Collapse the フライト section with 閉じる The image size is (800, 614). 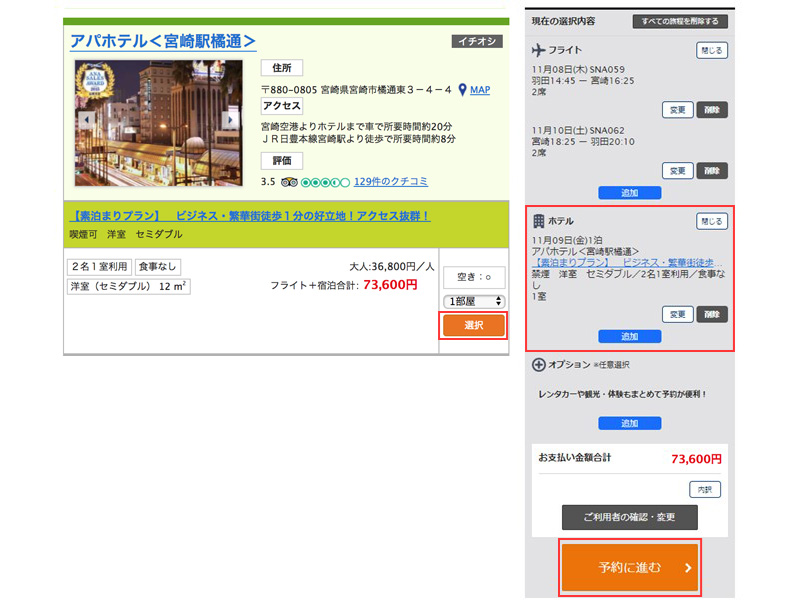[x=712, y=51]
